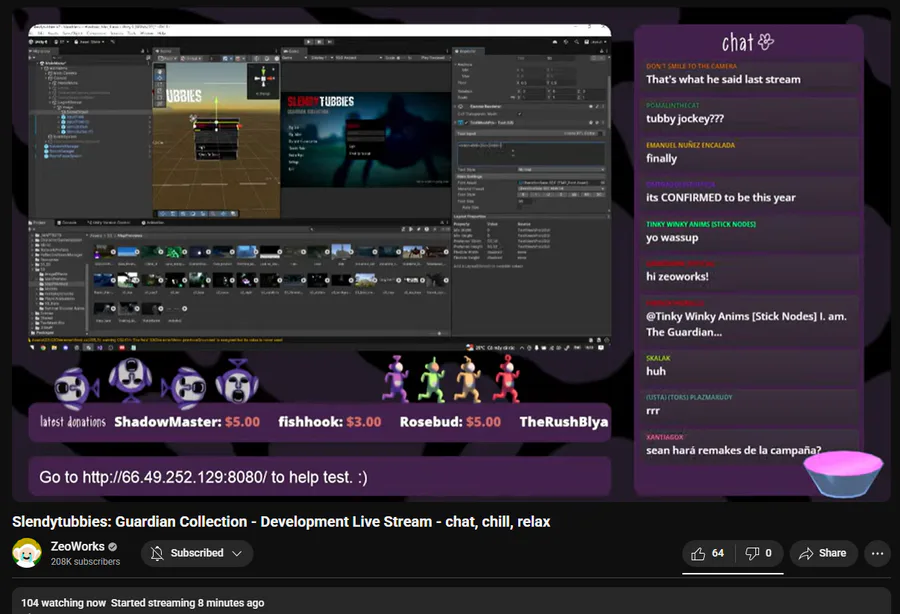Select the Move tool in Scene overlay
This screenshot has width=900, height=614.
coord(160,78)
